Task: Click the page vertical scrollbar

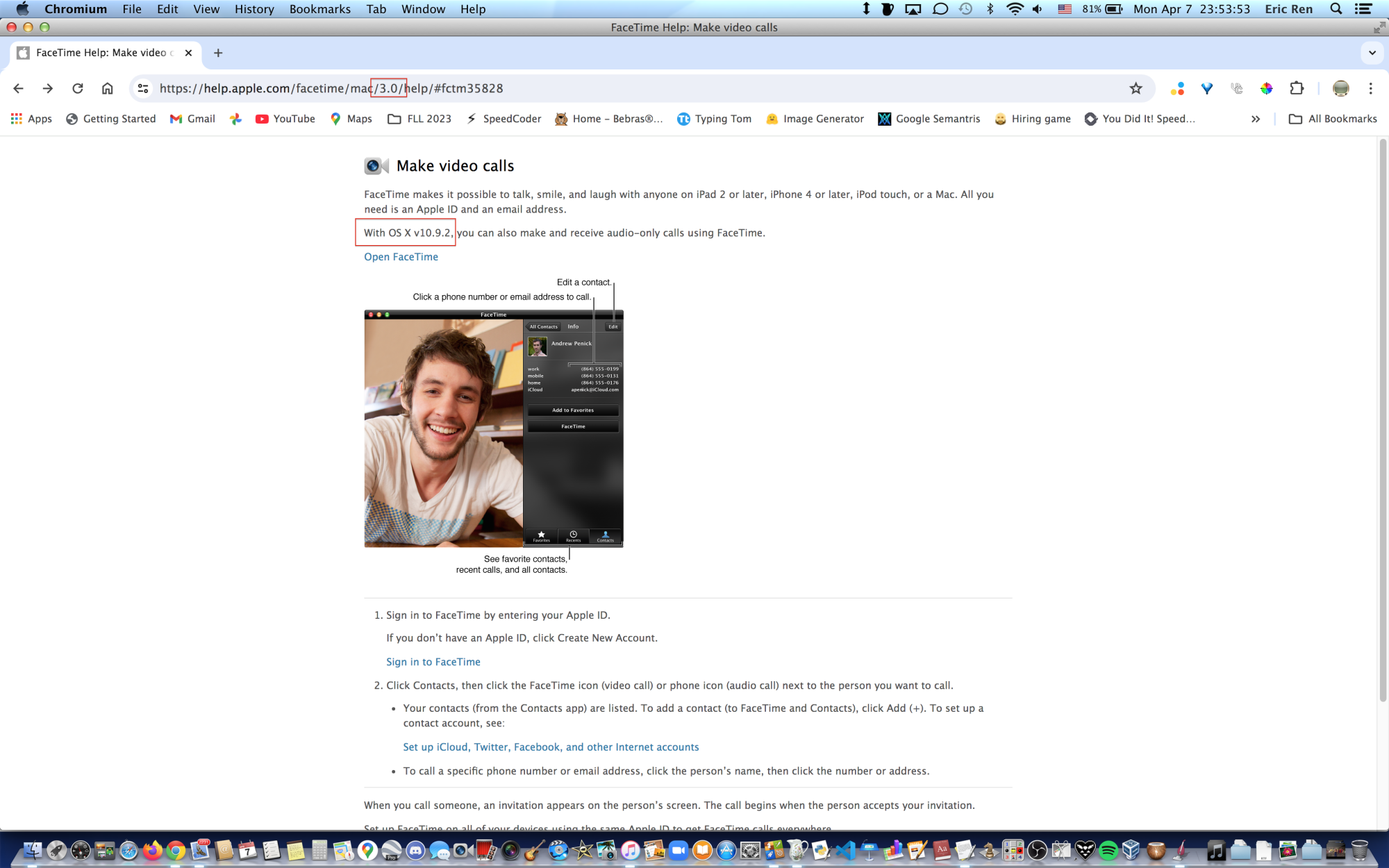Action: (1382, 417)
